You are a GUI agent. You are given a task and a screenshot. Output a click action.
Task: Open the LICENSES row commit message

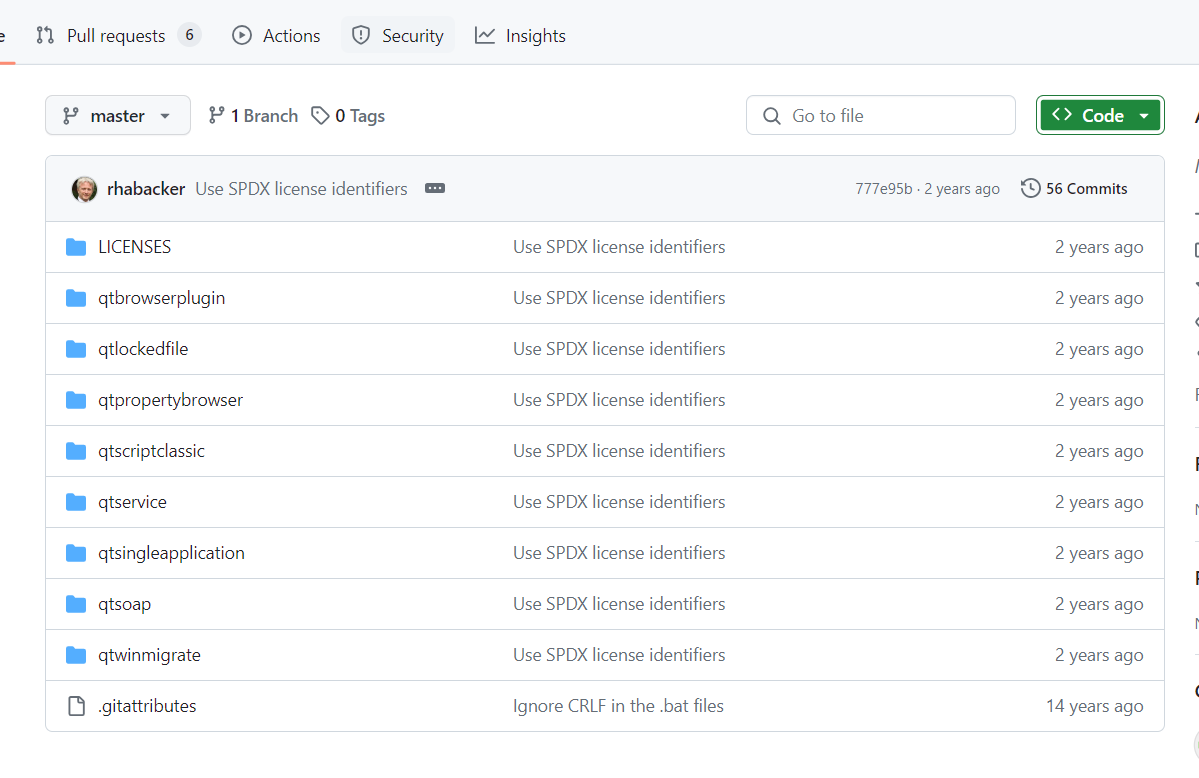(619, 247)
